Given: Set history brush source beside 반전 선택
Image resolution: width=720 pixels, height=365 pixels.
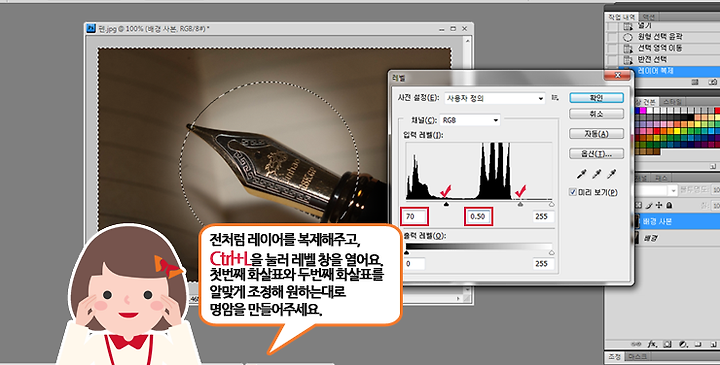Looking at the screenshot, I should [x=612, y=60].
